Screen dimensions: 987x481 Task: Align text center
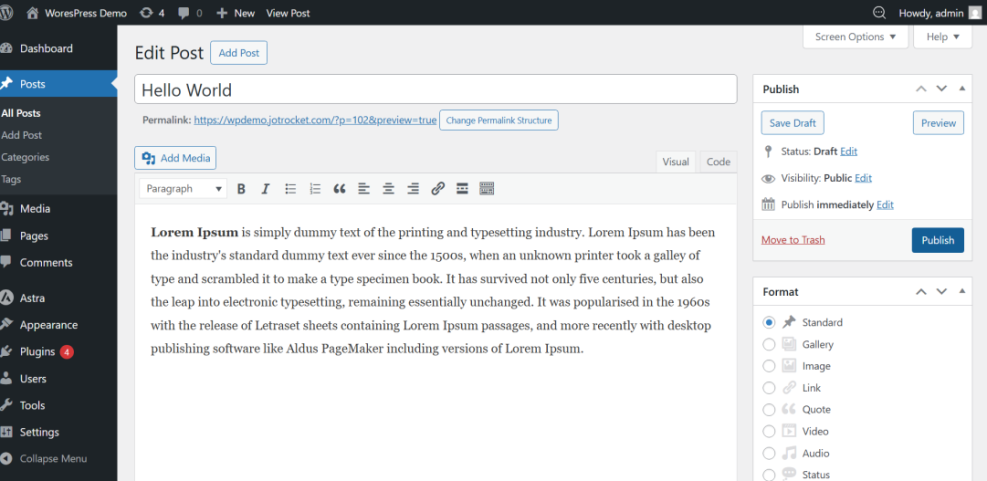(x=388, y=188)
